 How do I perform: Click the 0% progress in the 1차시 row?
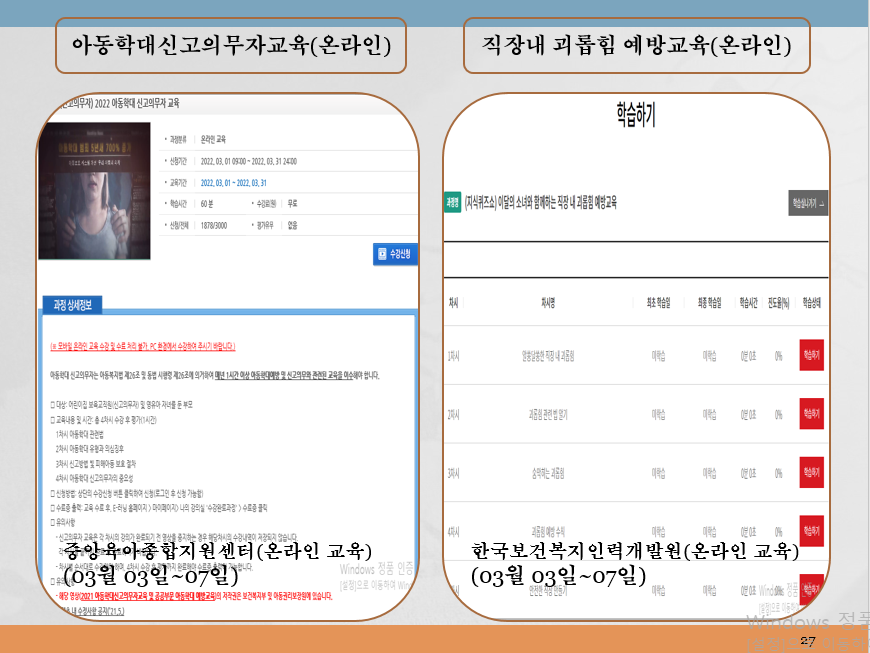point(778,356)
